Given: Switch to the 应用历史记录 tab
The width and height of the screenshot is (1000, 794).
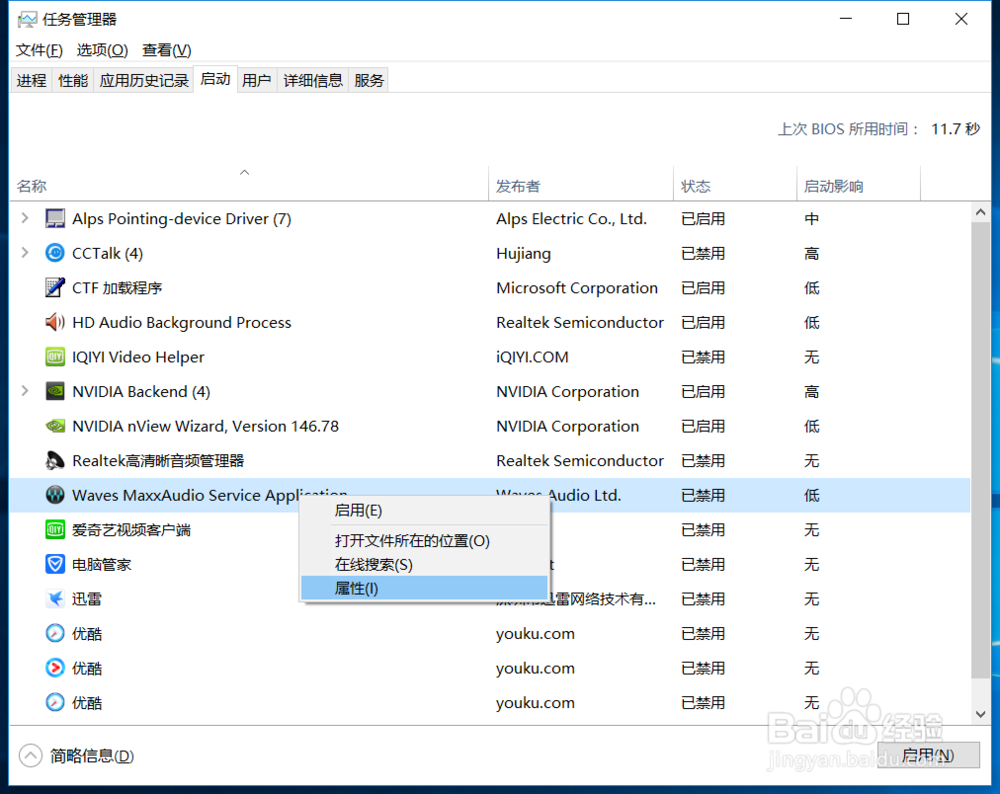Looking at the screenshot, I should [144, 80].
